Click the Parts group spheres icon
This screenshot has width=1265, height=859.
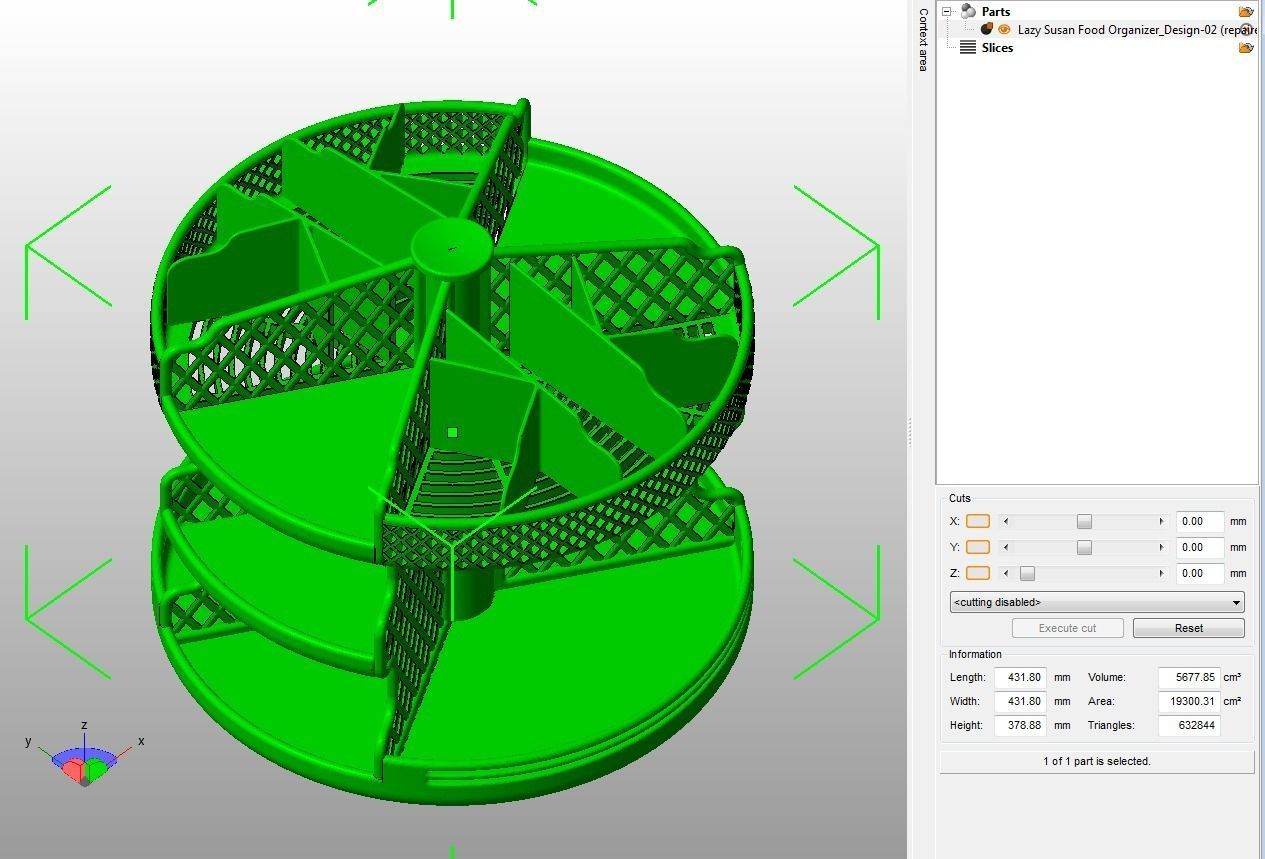968,11
